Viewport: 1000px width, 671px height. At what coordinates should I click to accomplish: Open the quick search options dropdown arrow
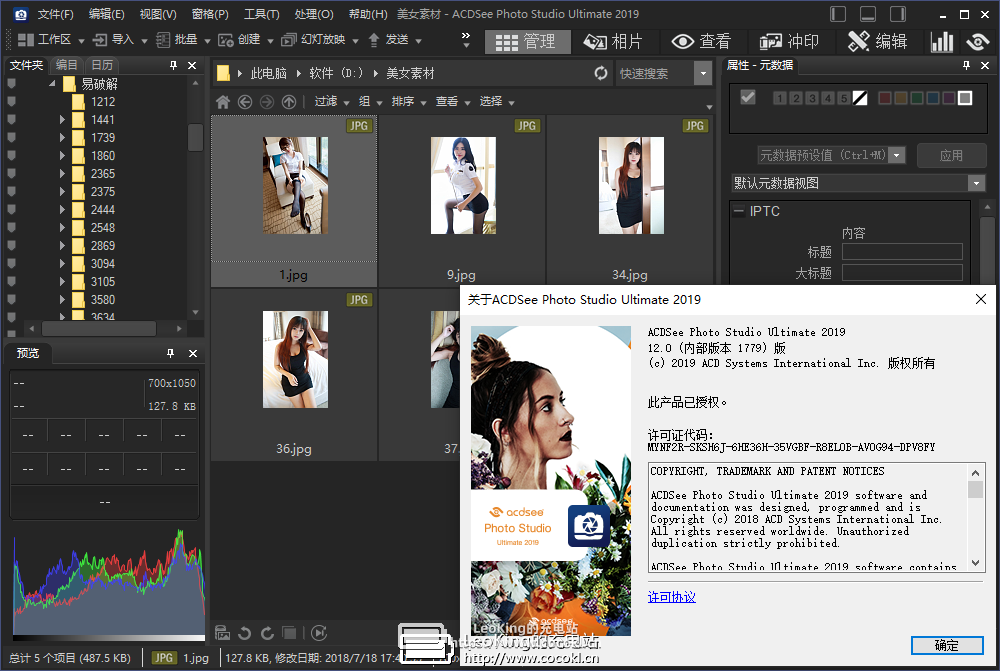coord(703,73)
